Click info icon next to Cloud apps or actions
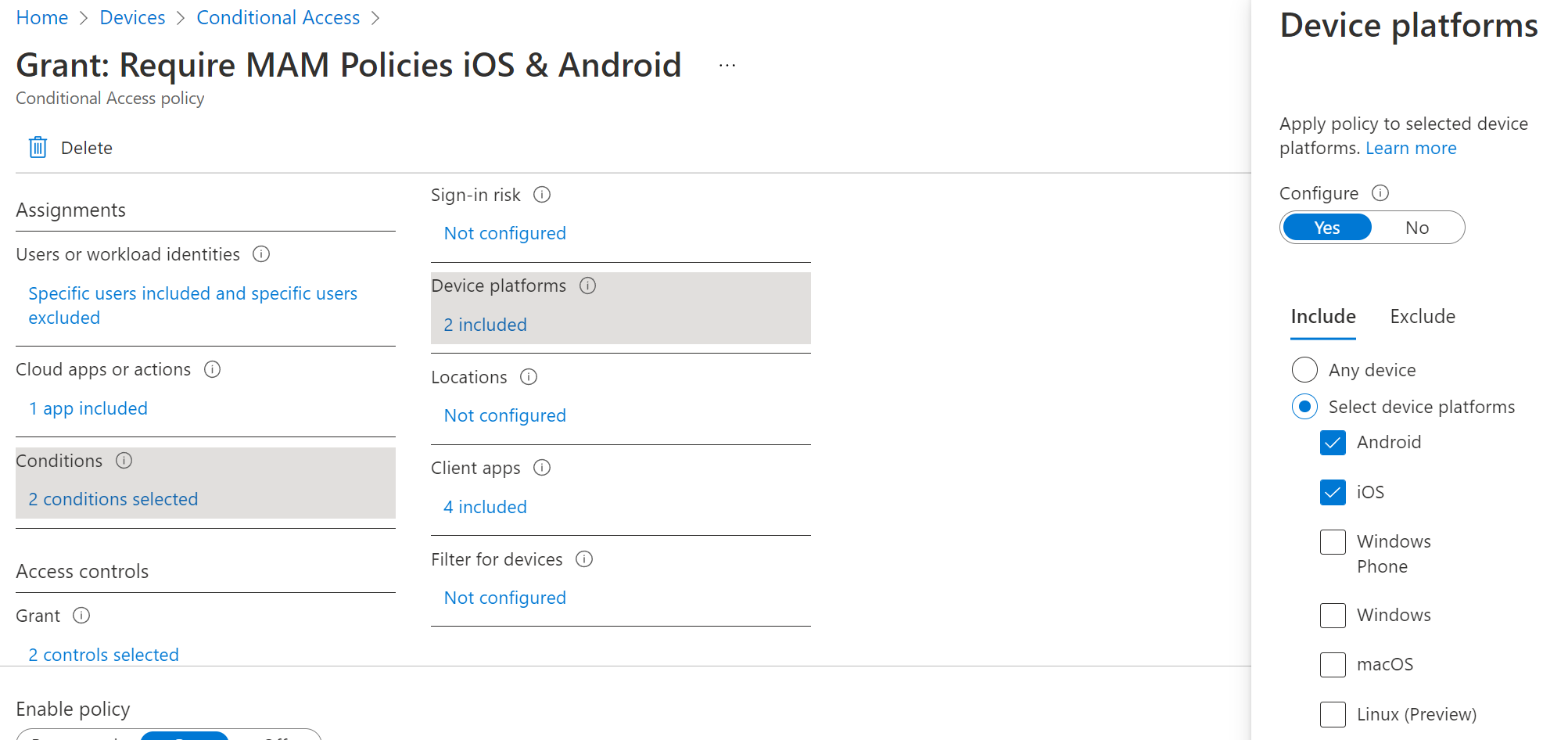The width and height of the screenshot is (1568, 740). tap(212, 369)
